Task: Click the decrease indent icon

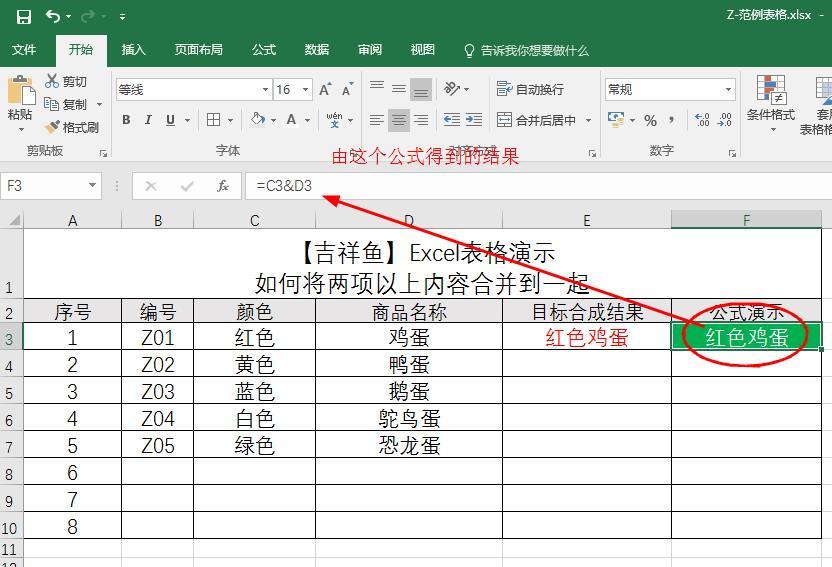Action: point(452,120)
